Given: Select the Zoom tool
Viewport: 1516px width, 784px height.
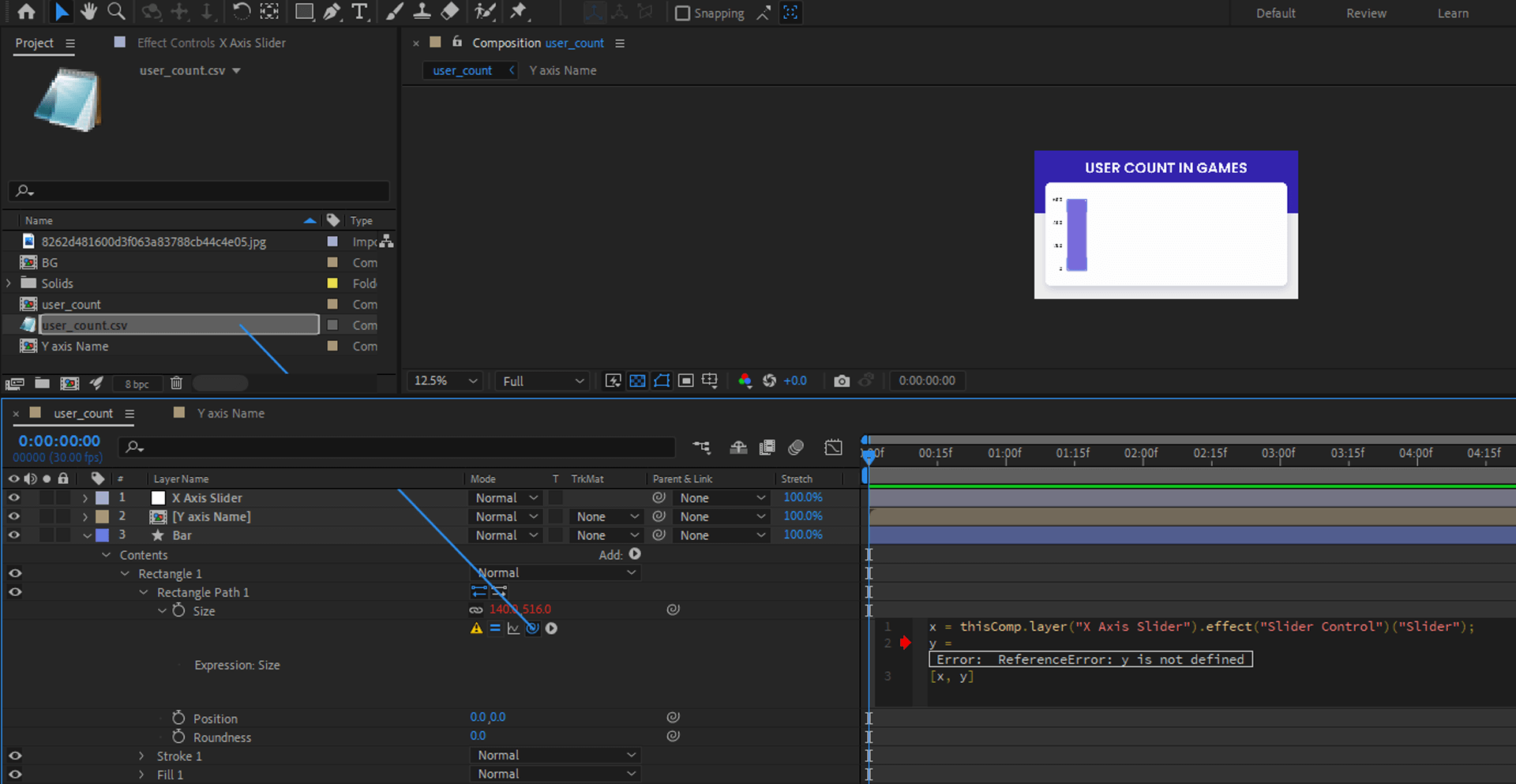Looking at the screenshot, I should 116,12.
